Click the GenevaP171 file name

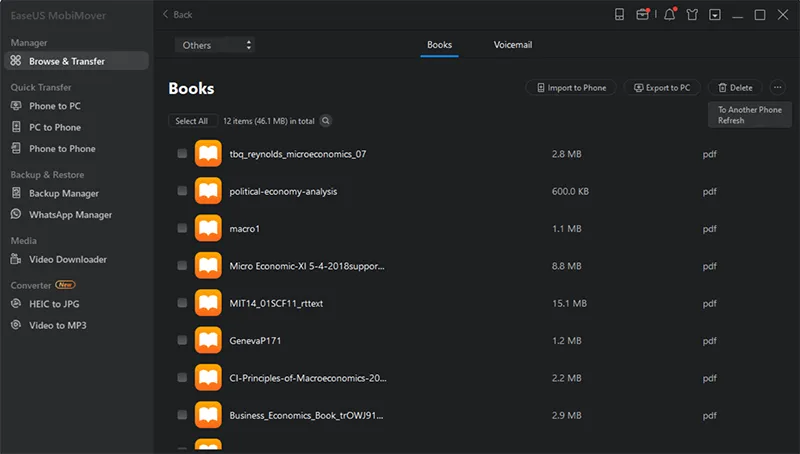(x=255, y=340)
